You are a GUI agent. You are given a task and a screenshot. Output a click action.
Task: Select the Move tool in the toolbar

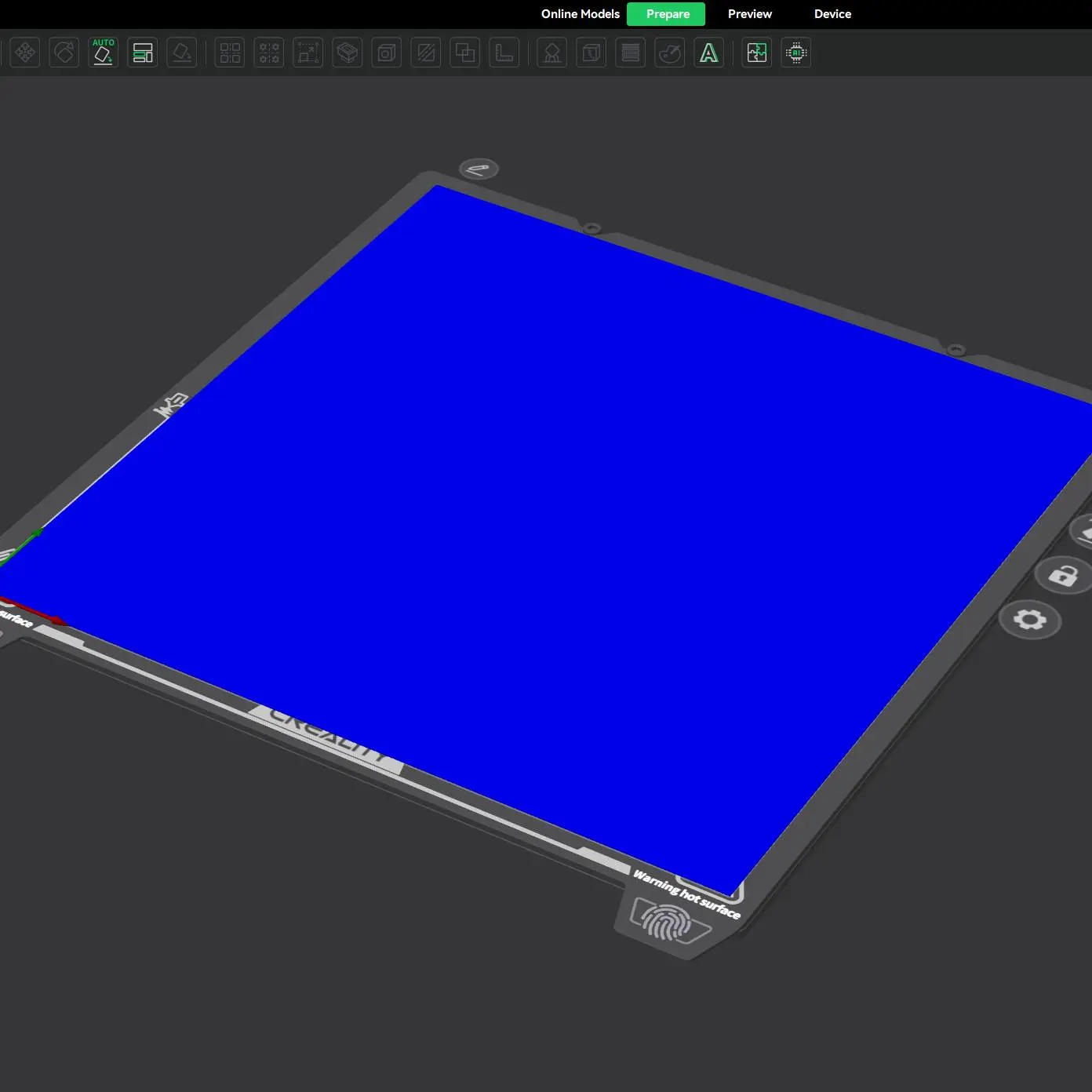pos(25,53)
